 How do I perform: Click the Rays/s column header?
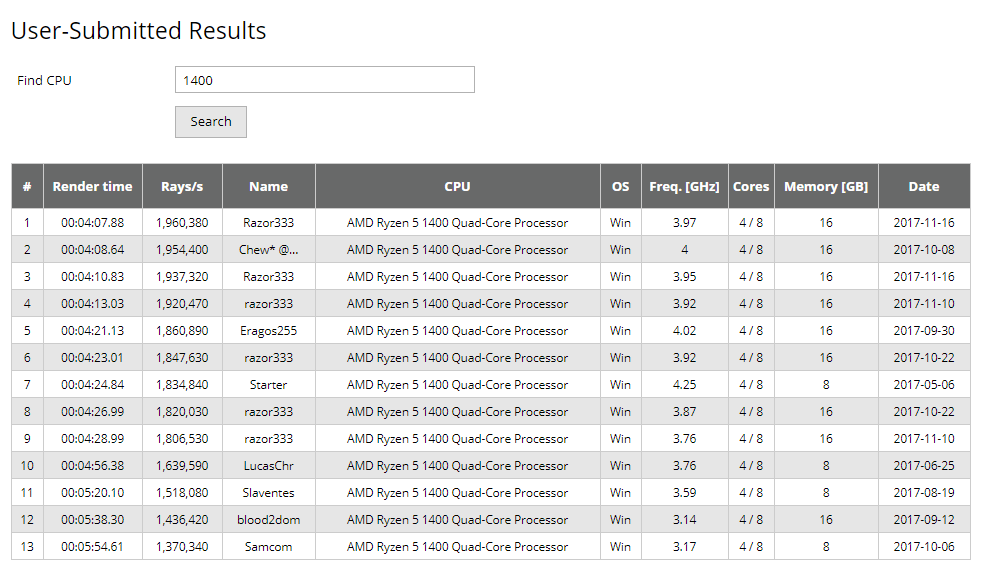pos(182,186)
